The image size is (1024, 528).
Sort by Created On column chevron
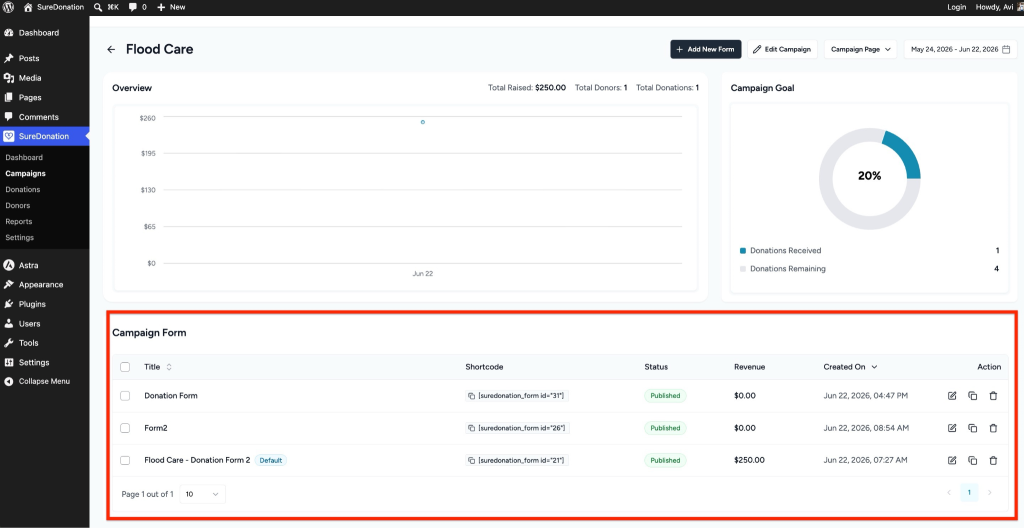874,367
